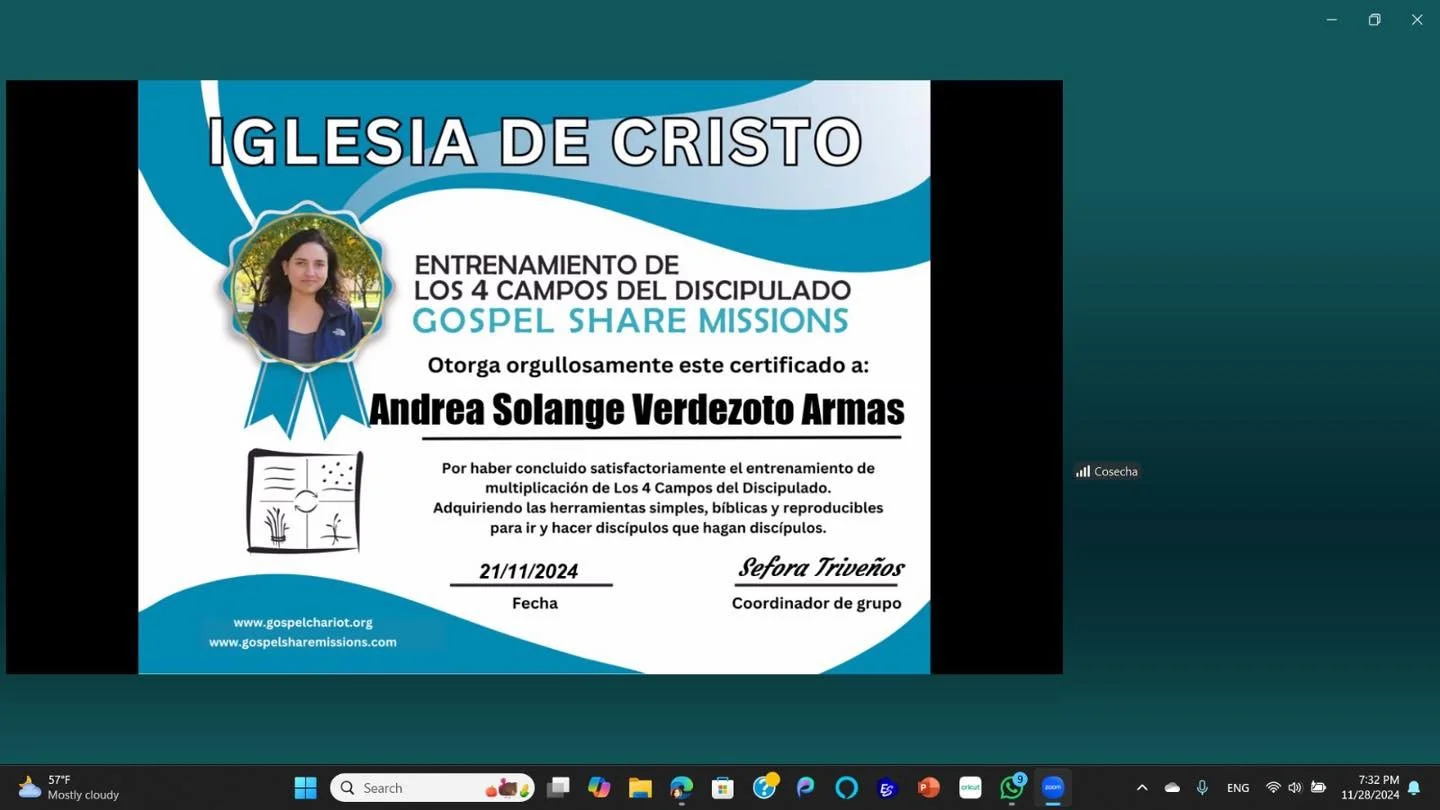1440x810 pixels.
Task: Open WhatsApp with 9 notifications
Action: pos(1012,787)
